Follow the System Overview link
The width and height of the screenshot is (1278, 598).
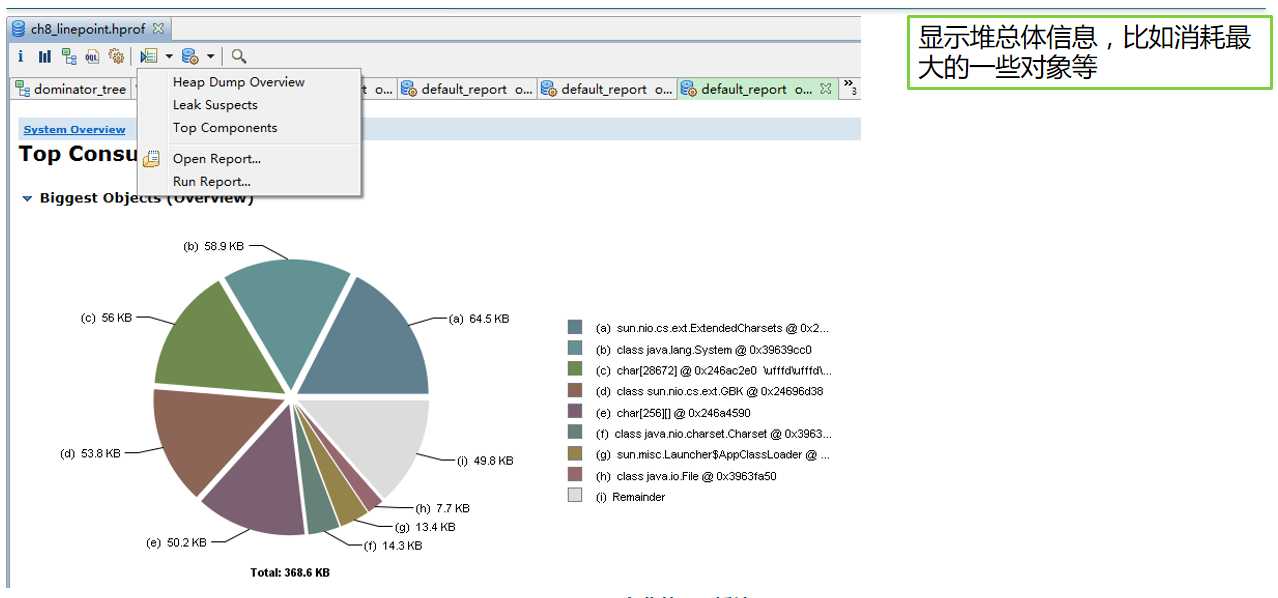pos(75,129)
